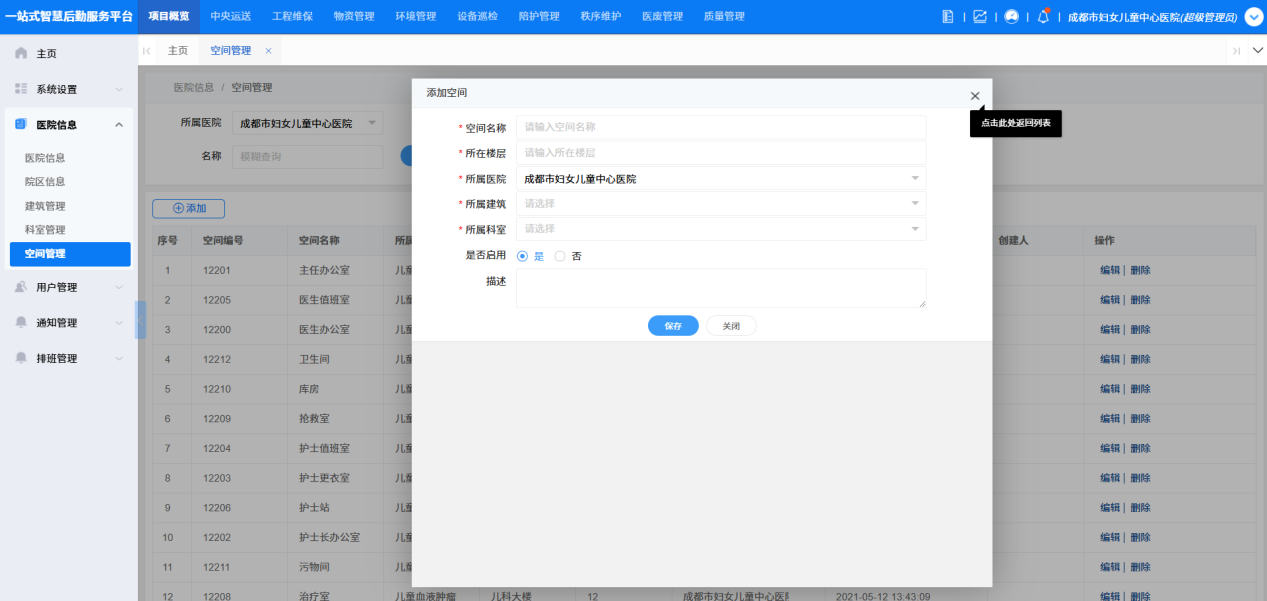Expand 排班管理 sidebar chevron
Screen dimensions: 1267x601
coord(119,358)
